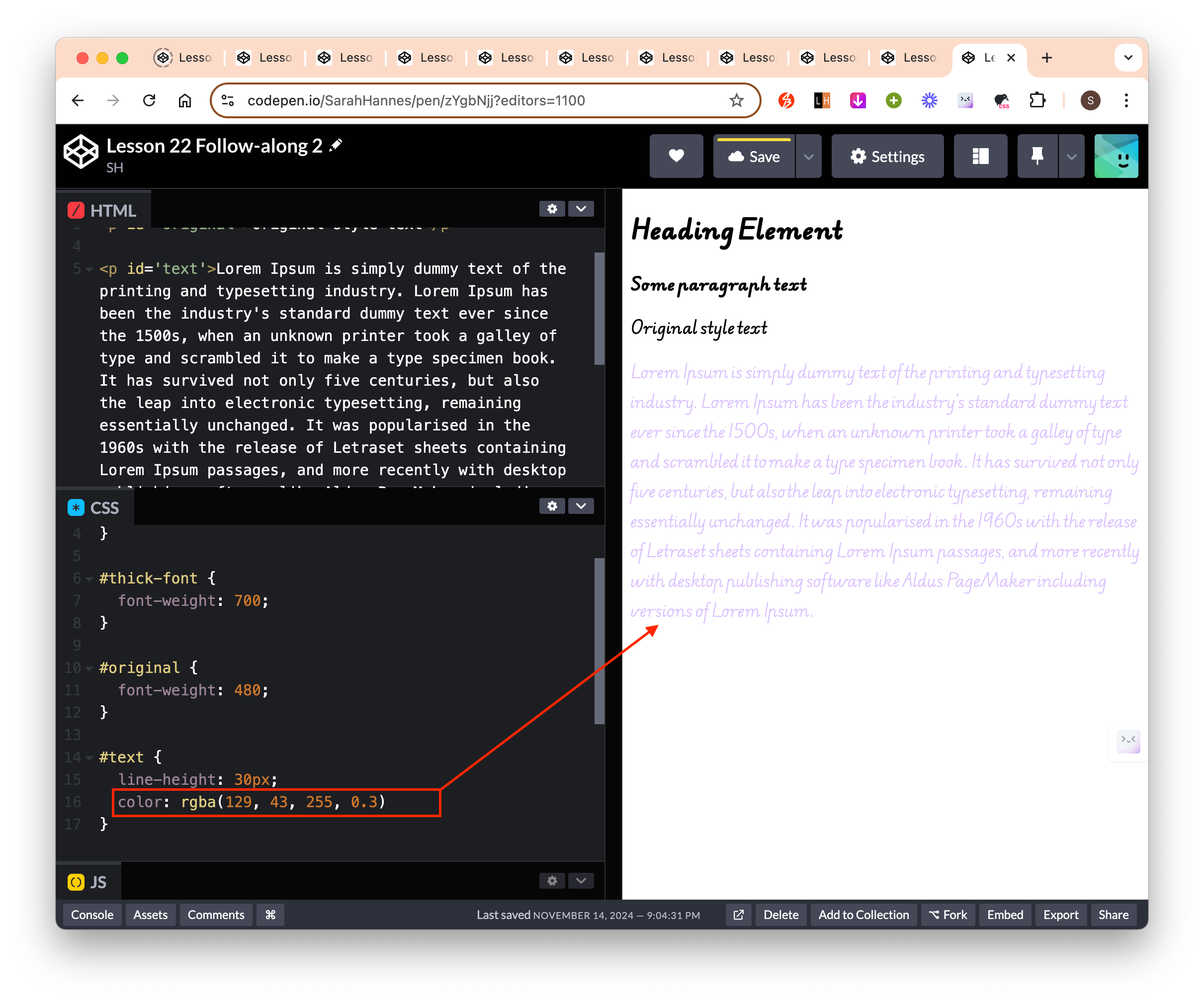Open the Console panel
Image resolution: width=1204 pixels, height=1003 pixels.
pyautogui.click(x=92, y=915)
